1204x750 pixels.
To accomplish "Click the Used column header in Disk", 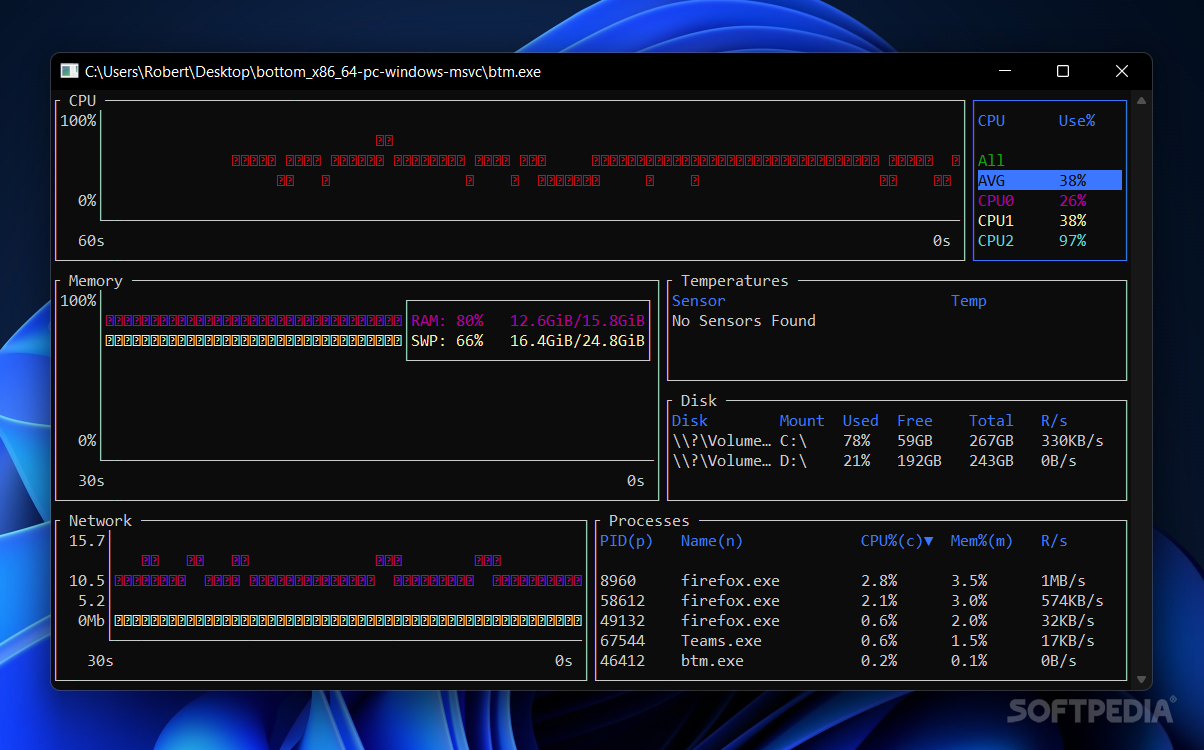I will (860, 421).
